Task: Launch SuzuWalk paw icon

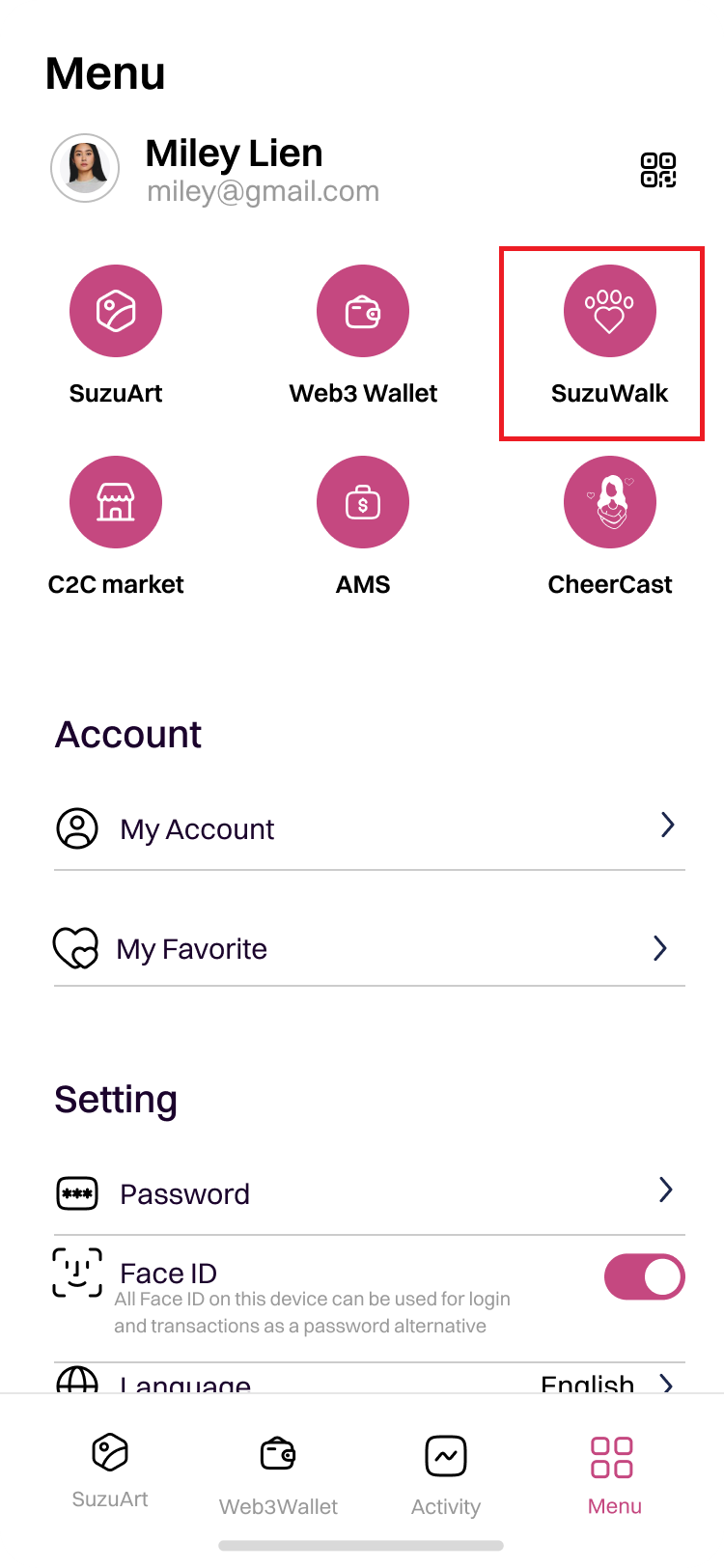Action: 610,311
